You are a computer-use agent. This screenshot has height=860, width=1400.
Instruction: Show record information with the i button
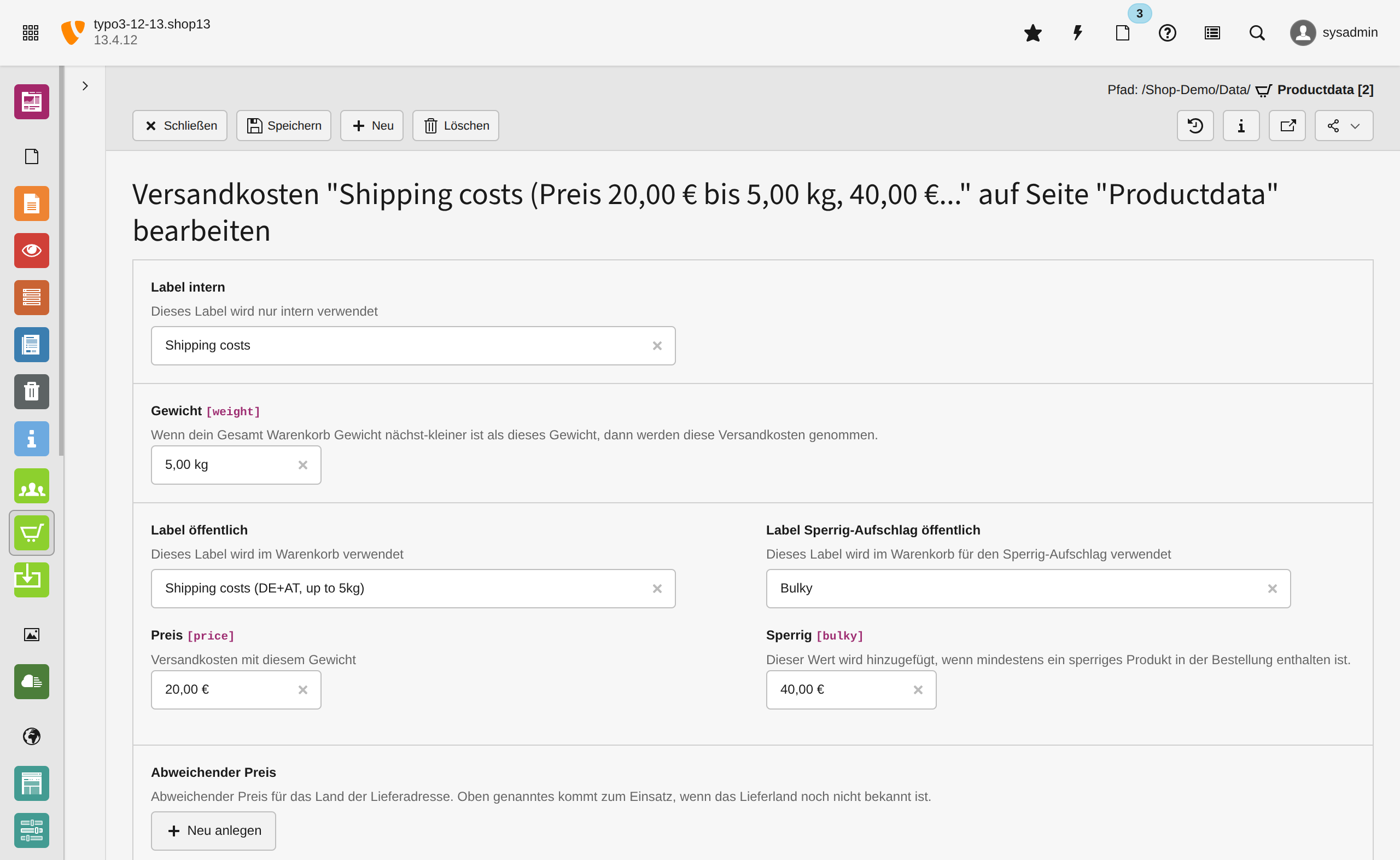coord(1241,126)
